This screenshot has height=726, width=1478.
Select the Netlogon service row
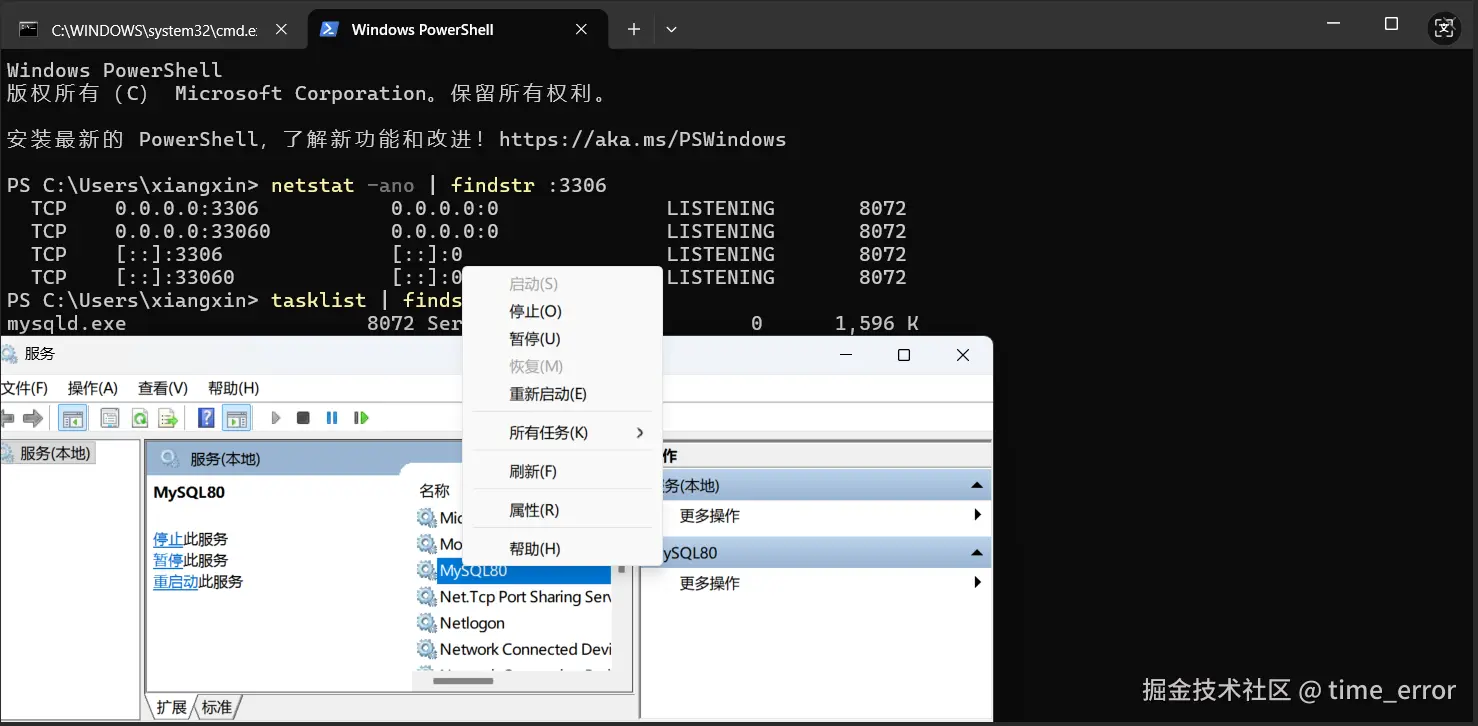tap(513, 623)
